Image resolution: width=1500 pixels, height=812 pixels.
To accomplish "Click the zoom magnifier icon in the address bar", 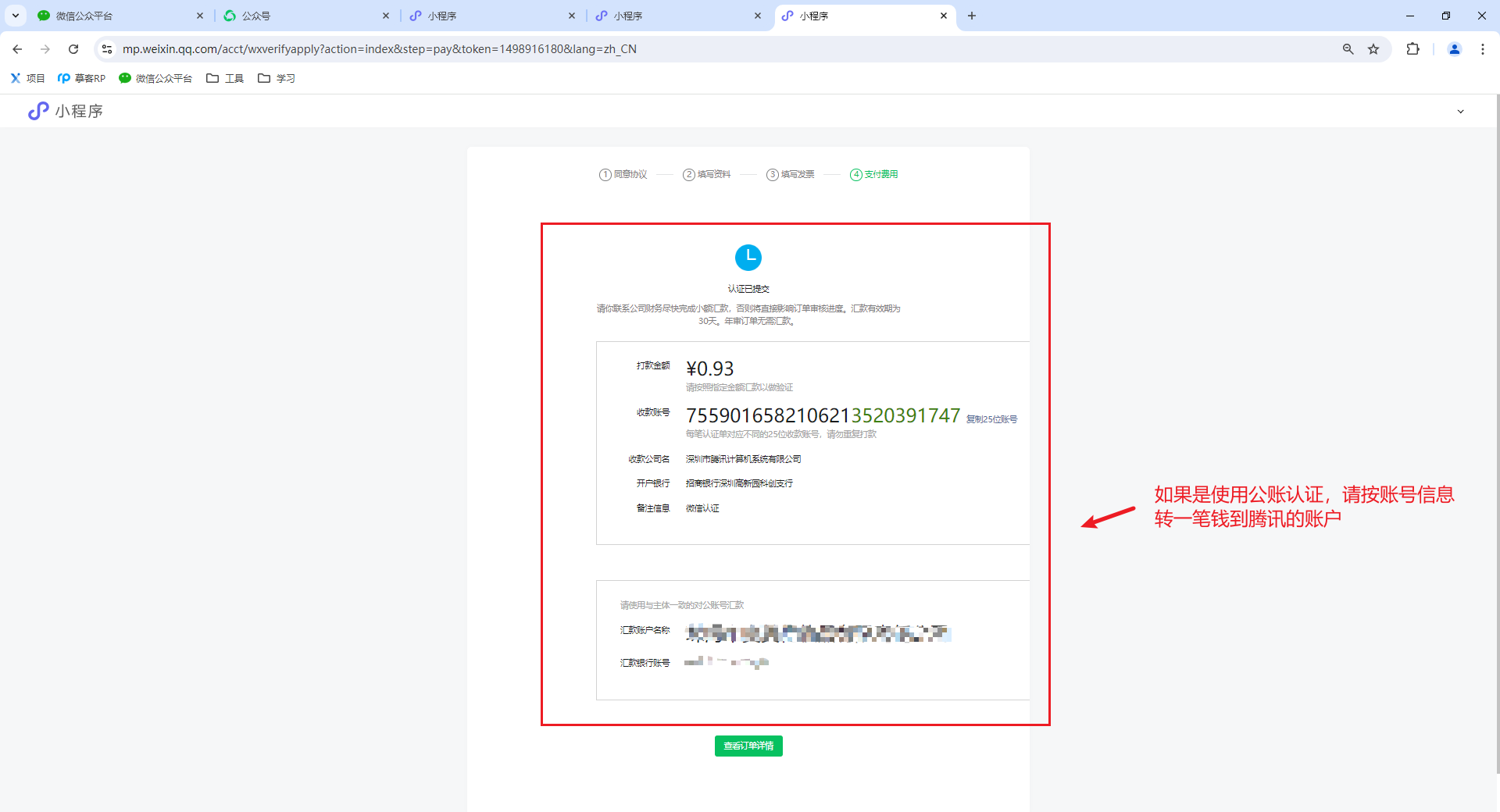I will pos(1348,49).
